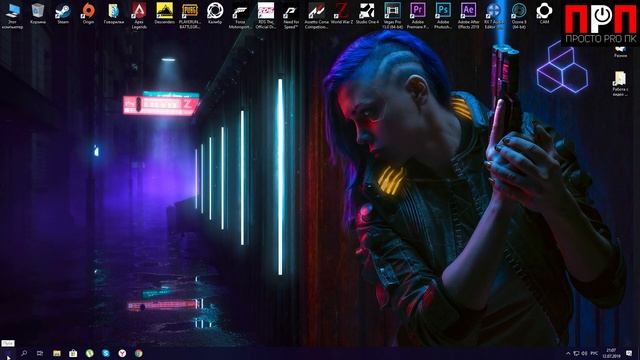Launch the Assetto Corsa Competizione shortcut
The width and height of the screenshot is (640, 360).
[x=316, y=16]
